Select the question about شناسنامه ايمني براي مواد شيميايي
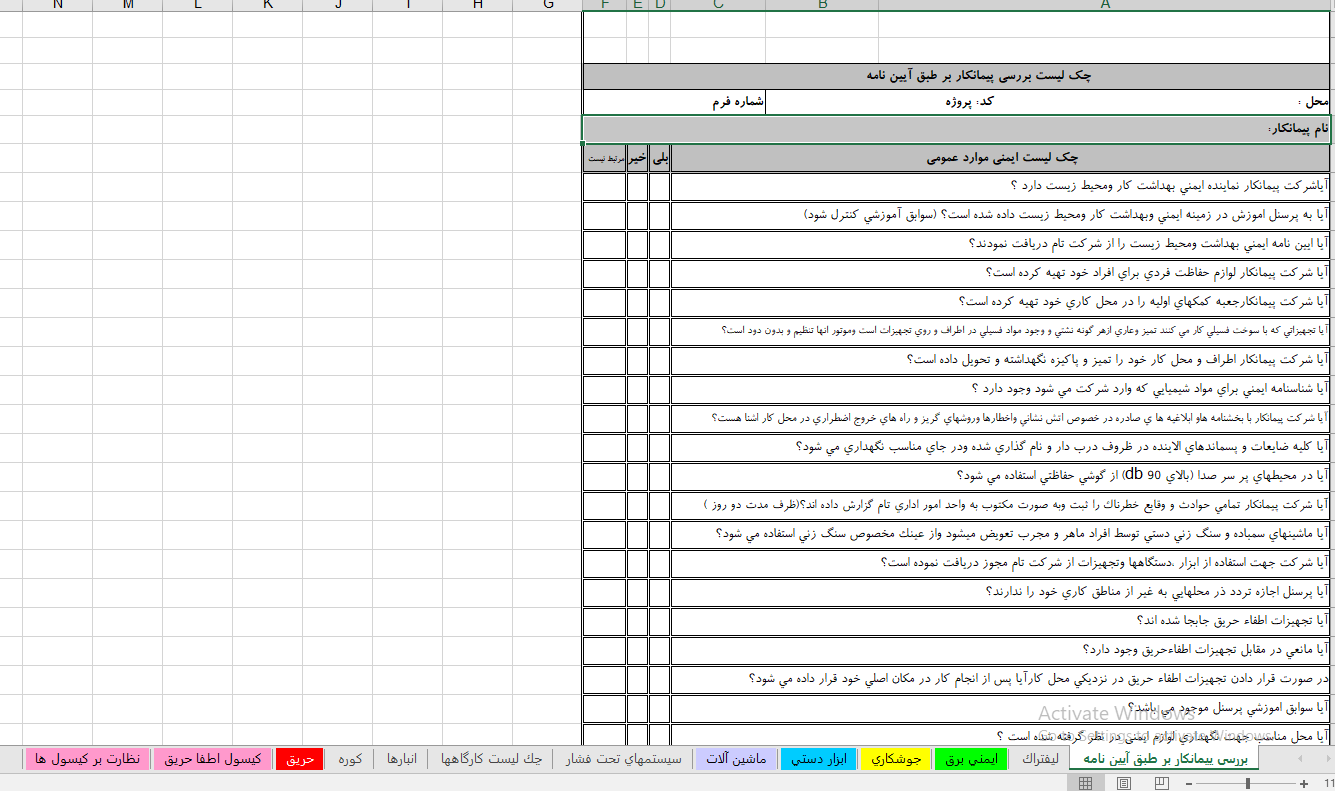The image size is (1335, 791). pyautogui.click(x=1001, y=389)
